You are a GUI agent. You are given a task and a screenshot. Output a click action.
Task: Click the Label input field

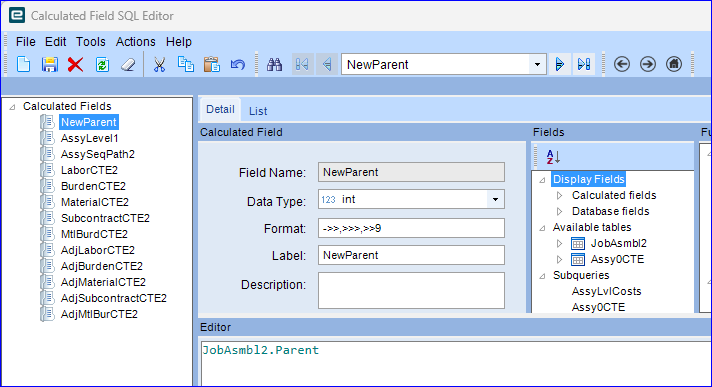click(411, 255)
